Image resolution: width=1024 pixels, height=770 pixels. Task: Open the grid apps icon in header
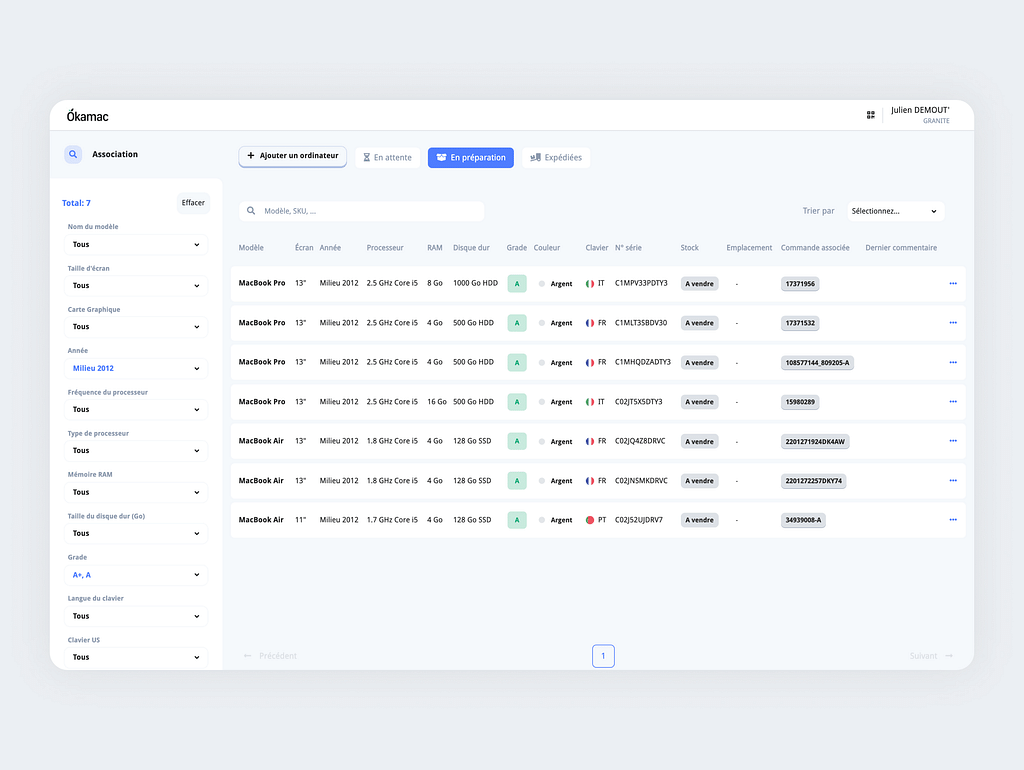pyautogui.click(x=871, y=115)
